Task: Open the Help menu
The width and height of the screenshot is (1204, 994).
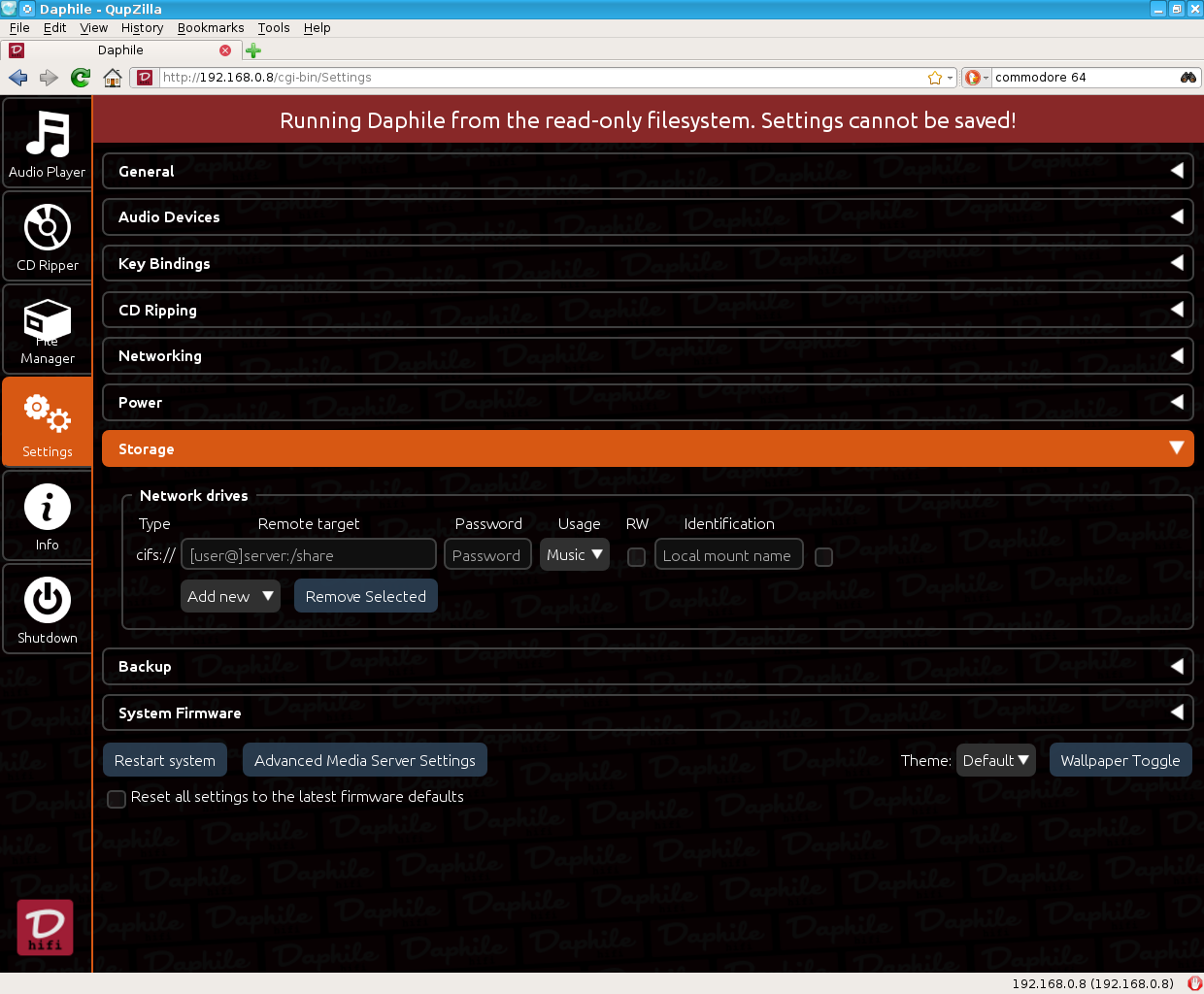Action: [317, 27]
